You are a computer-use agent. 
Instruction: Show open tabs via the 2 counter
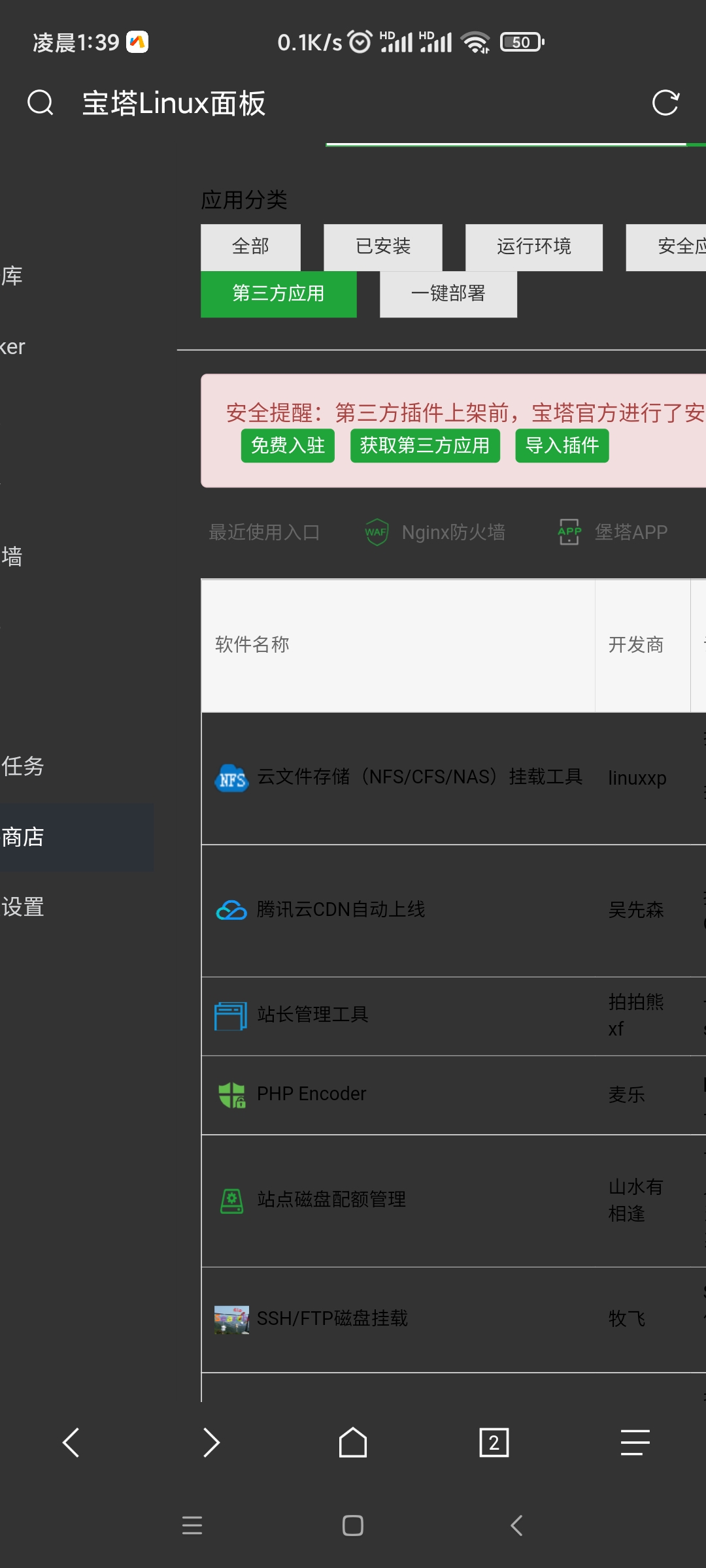(494, 1443)
